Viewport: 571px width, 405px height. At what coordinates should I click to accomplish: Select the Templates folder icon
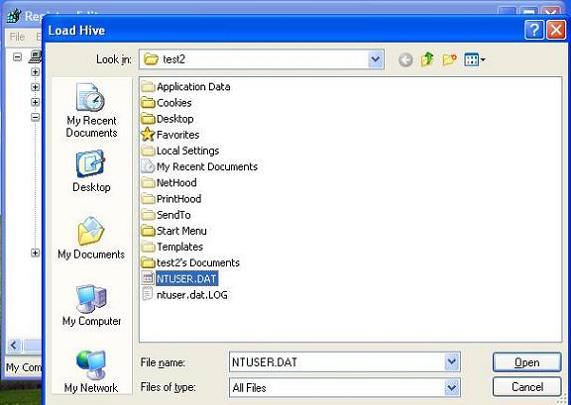click(x=148, y=247)
